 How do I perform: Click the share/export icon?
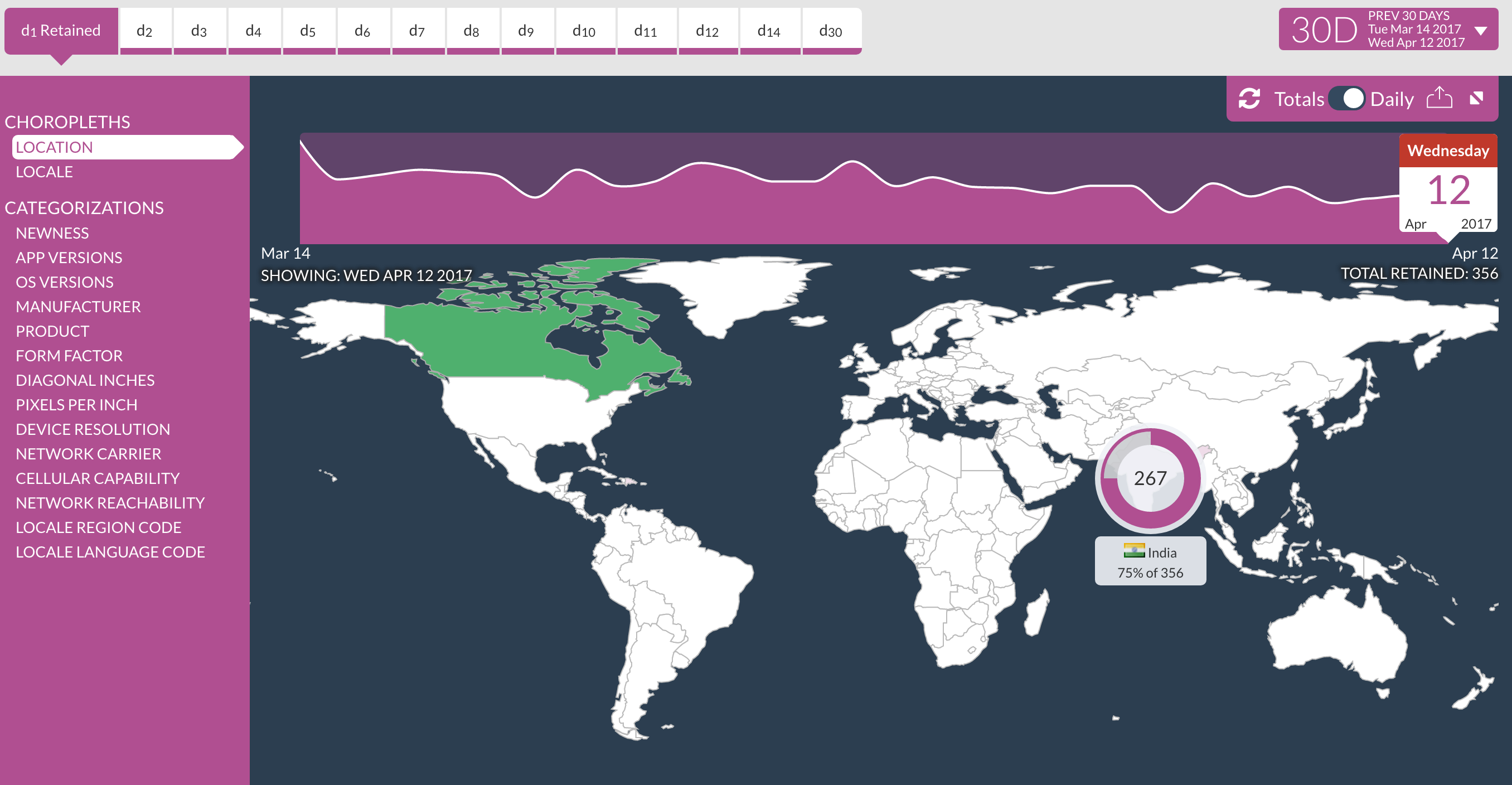pos(1439,98)
